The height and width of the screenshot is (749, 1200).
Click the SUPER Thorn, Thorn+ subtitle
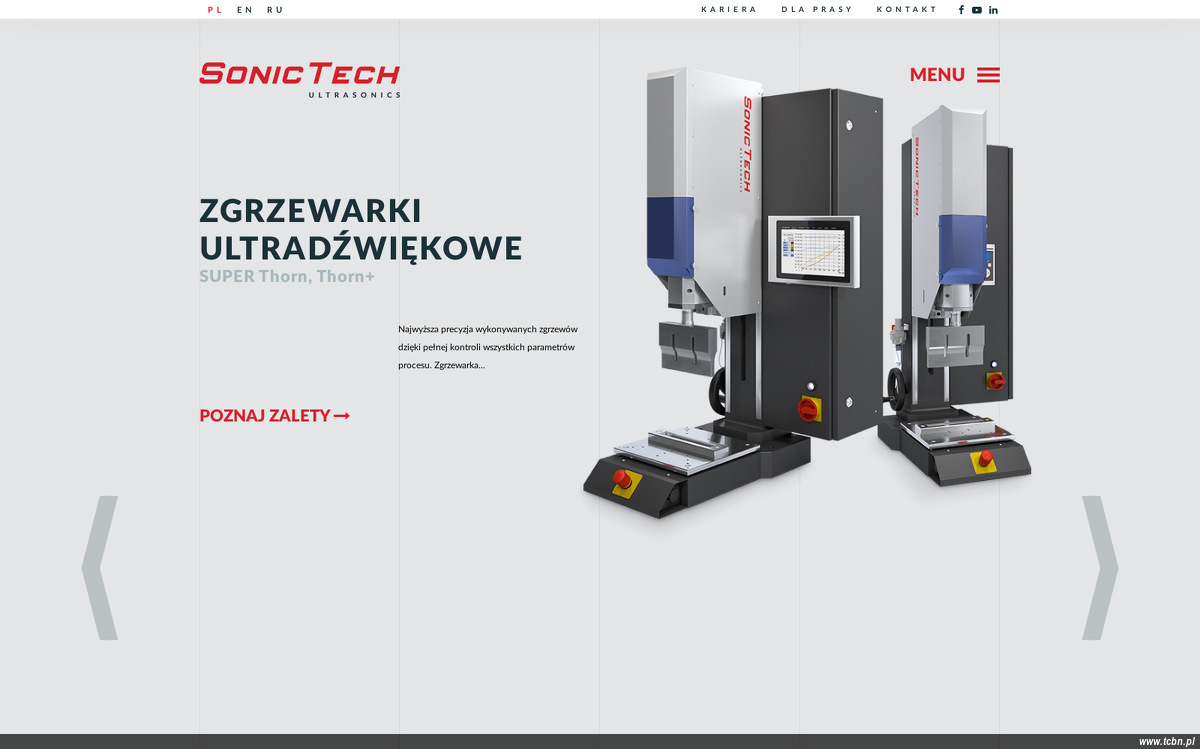(x=287, y=276)
